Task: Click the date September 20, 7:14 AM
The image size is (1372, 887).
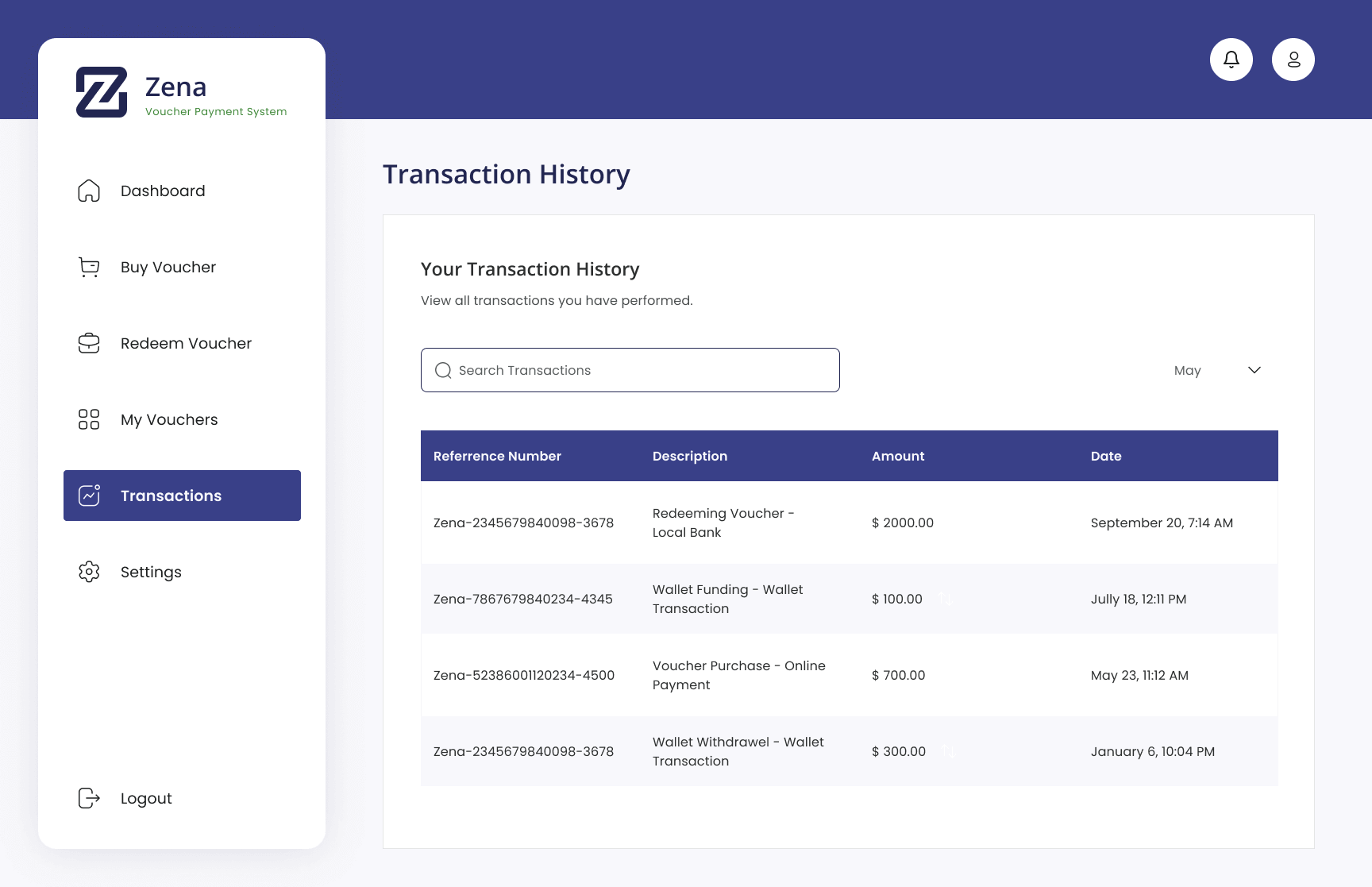Action: tap(1162, 523)
